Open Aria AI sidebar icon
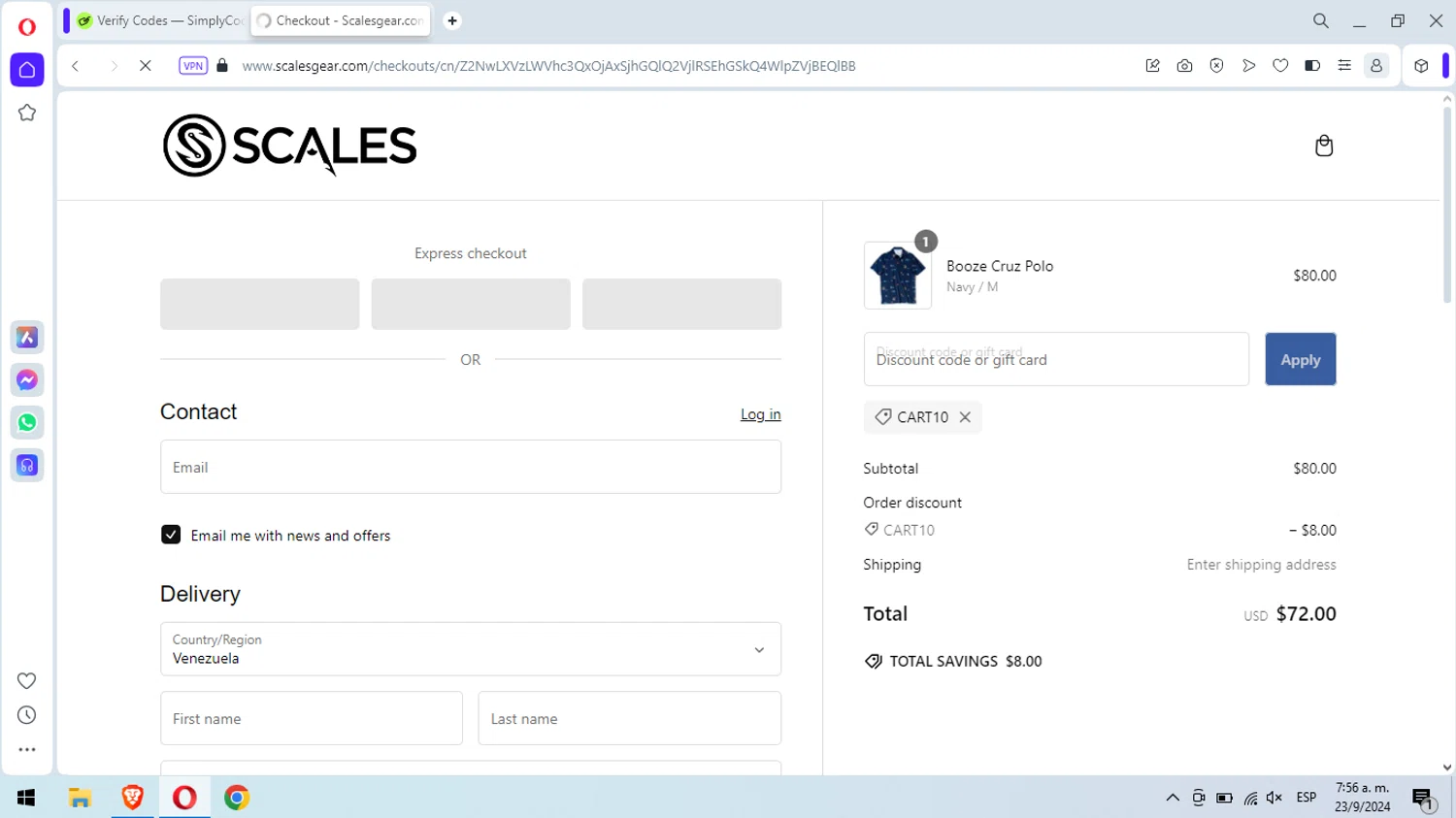The height and width of the screenshot is (818, 1456). (27, 337)
